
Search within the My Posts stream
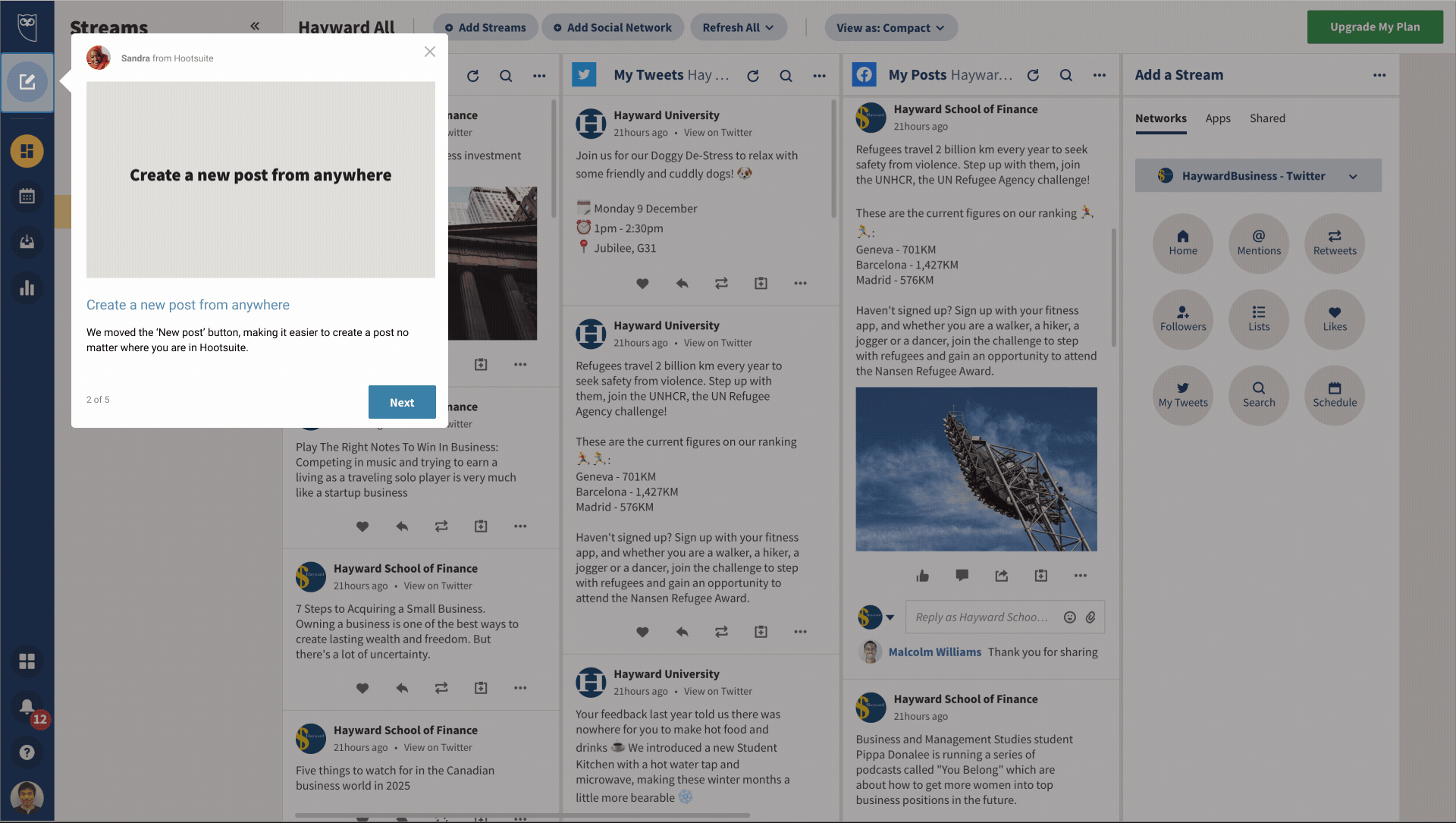[1066, 75]
